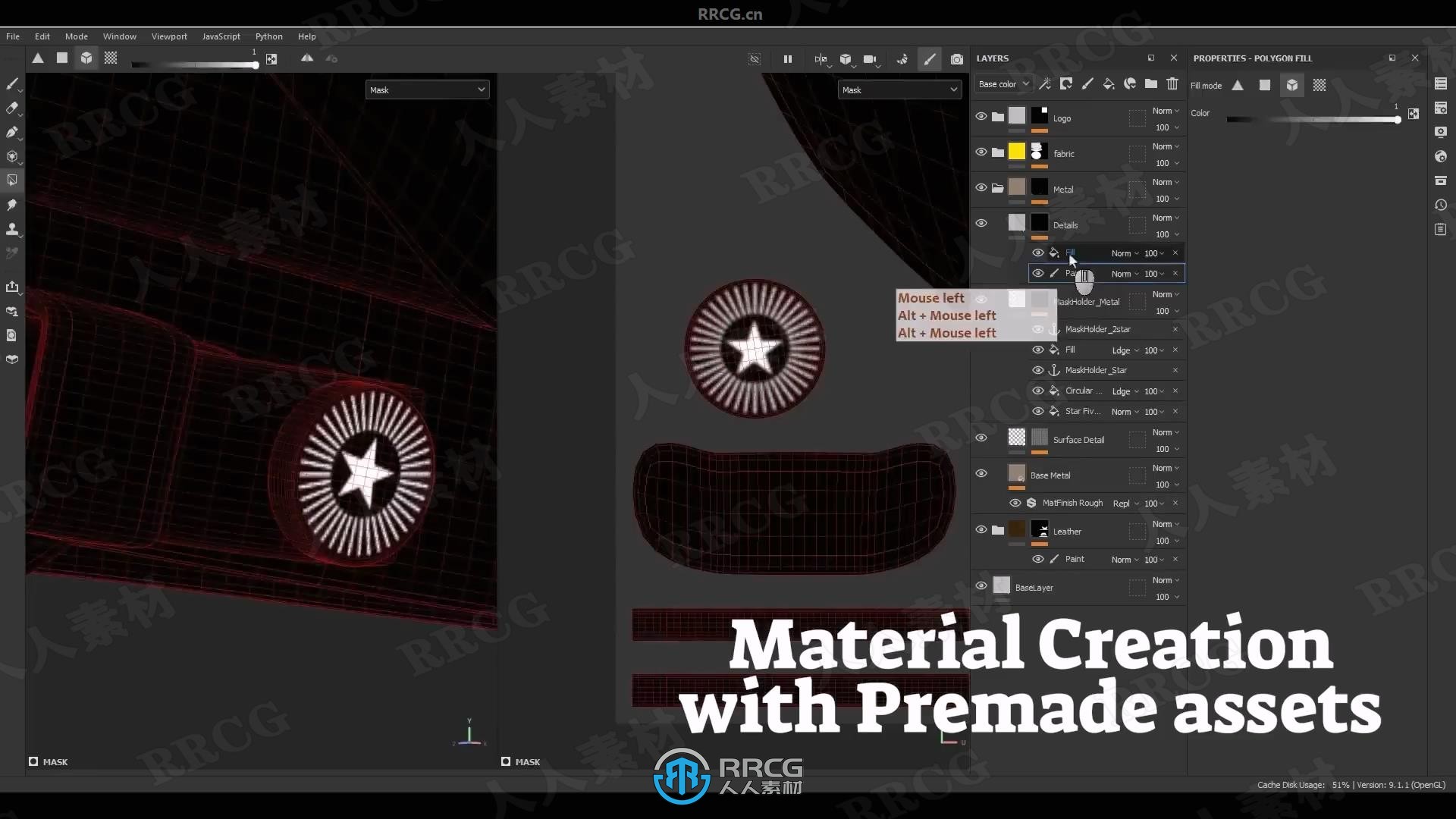
Task: Select the Logo layer mask thumbnail
Action: click(x=1040, y=115)
